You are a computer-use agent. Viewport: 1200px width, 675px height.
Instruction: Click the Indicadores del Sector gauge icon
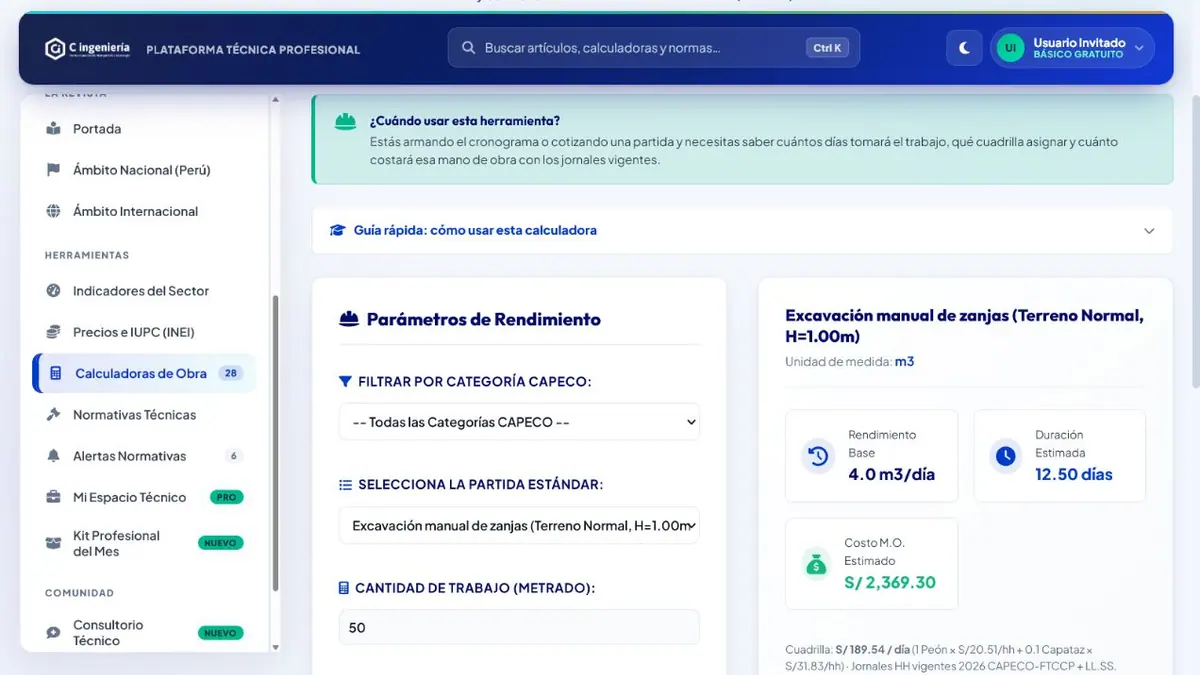point(54,291)
